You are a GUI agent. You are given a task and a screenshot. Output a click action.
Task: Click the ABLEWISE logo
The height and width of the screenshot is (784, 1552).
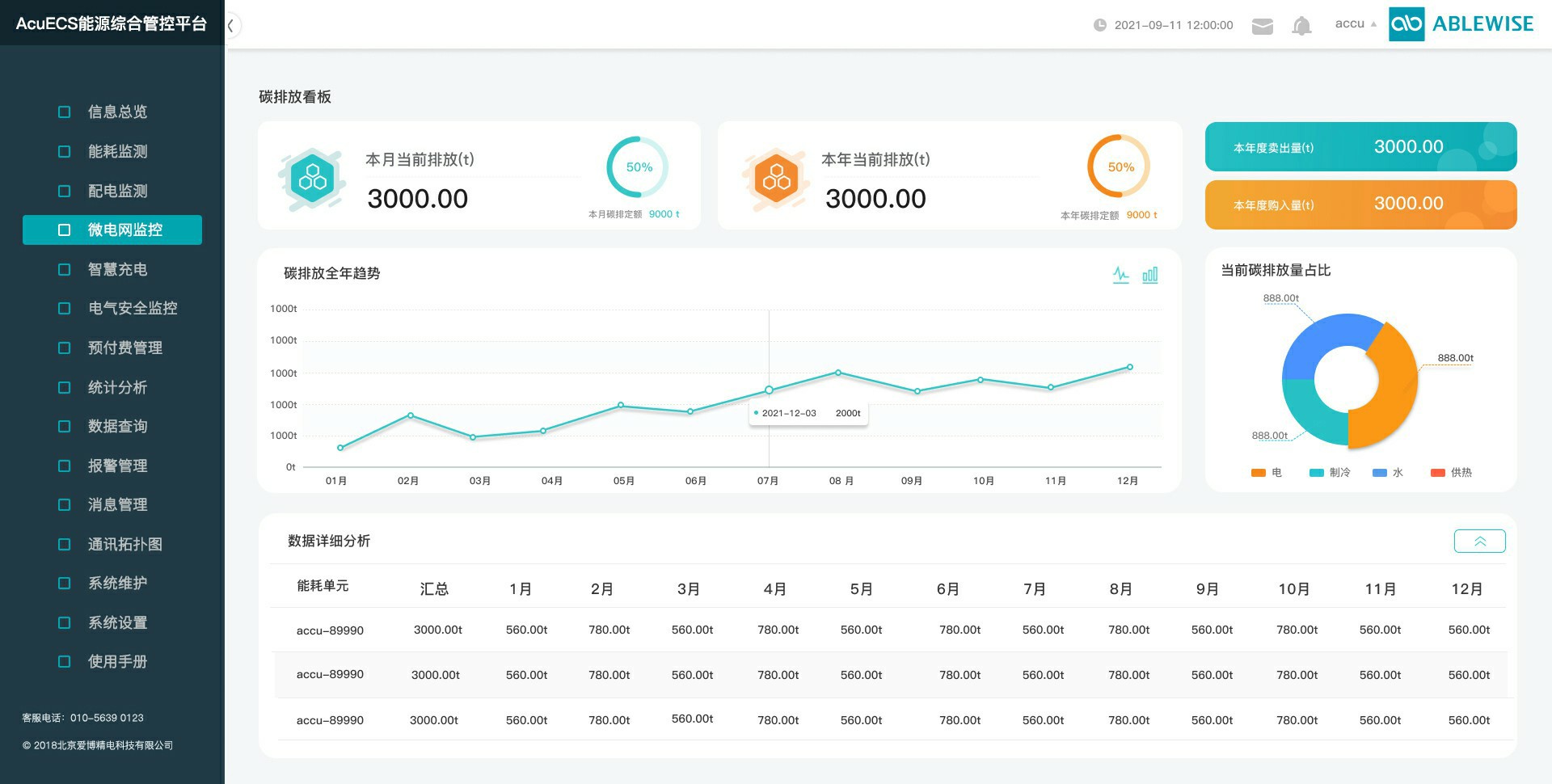[x=1461, y=24]
